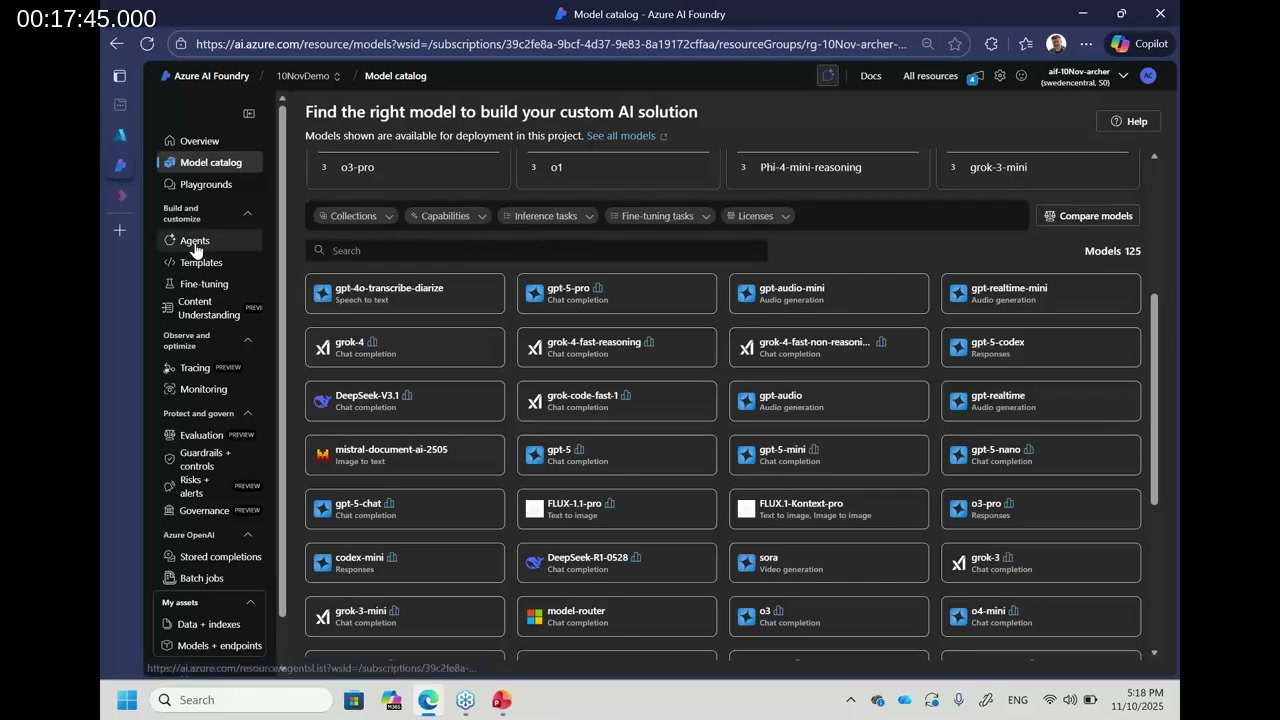Image resolution: width=1280 pixels, height=720 pixels.
Task: Collapse the Protect and govern section
Action: click(x=248, y=413)
